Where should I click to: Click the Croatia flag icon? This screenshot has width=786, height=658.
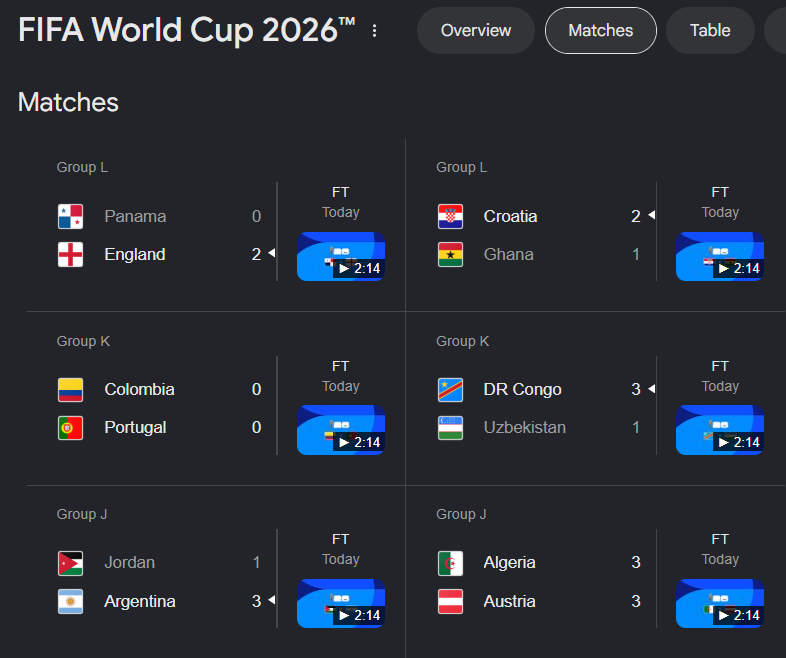coord(450,216)
